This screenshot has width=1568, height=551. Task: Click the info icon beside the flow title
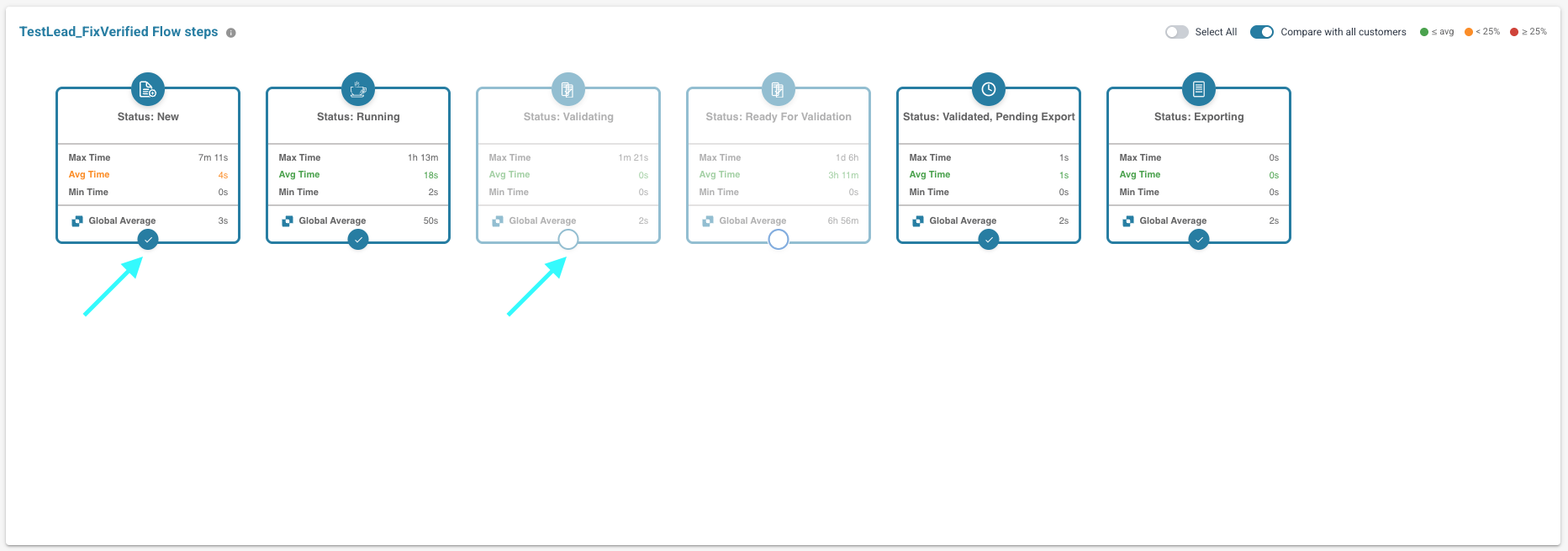click(231, 33)
